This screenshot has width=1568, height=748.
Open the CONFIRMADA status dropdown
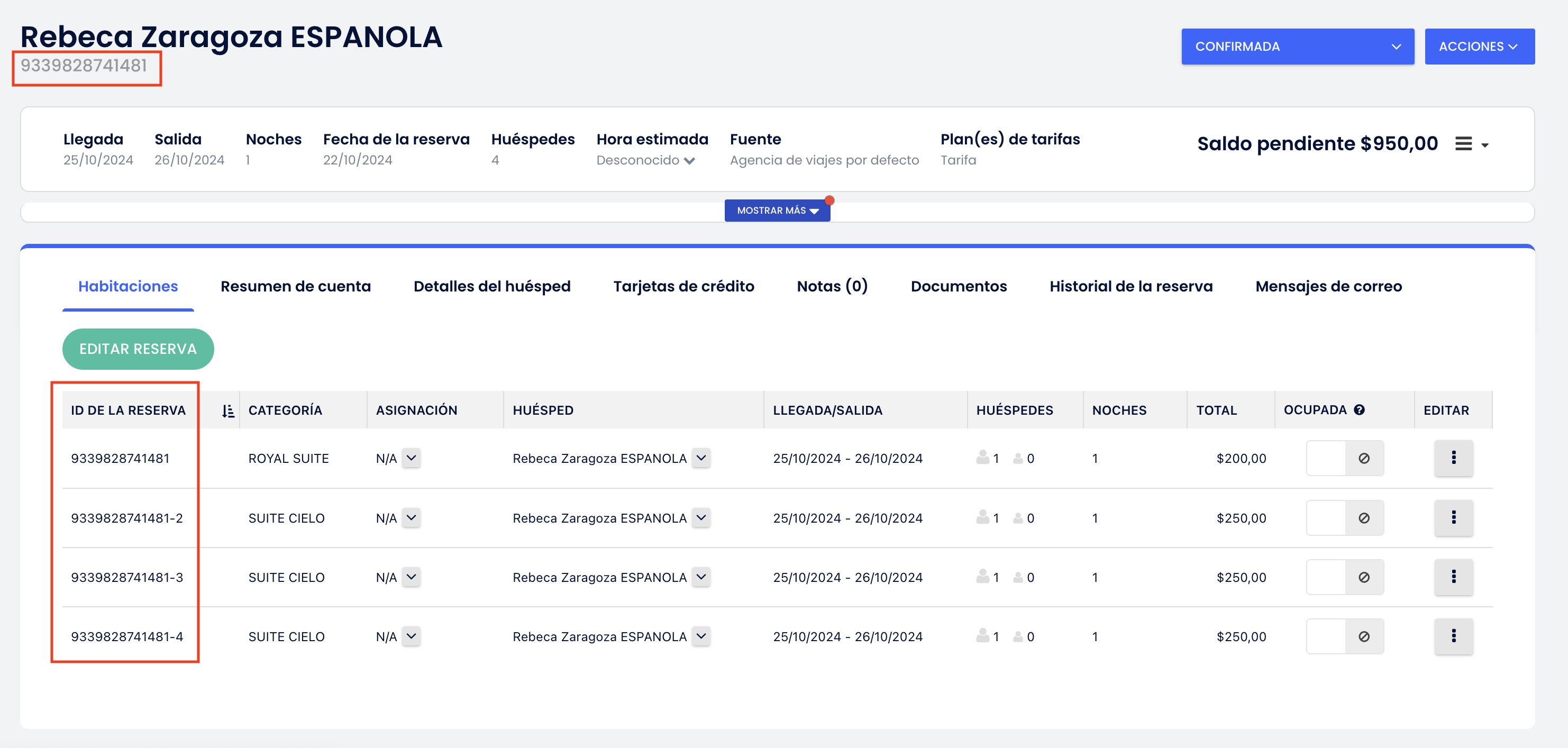[x=1297, y=46]
